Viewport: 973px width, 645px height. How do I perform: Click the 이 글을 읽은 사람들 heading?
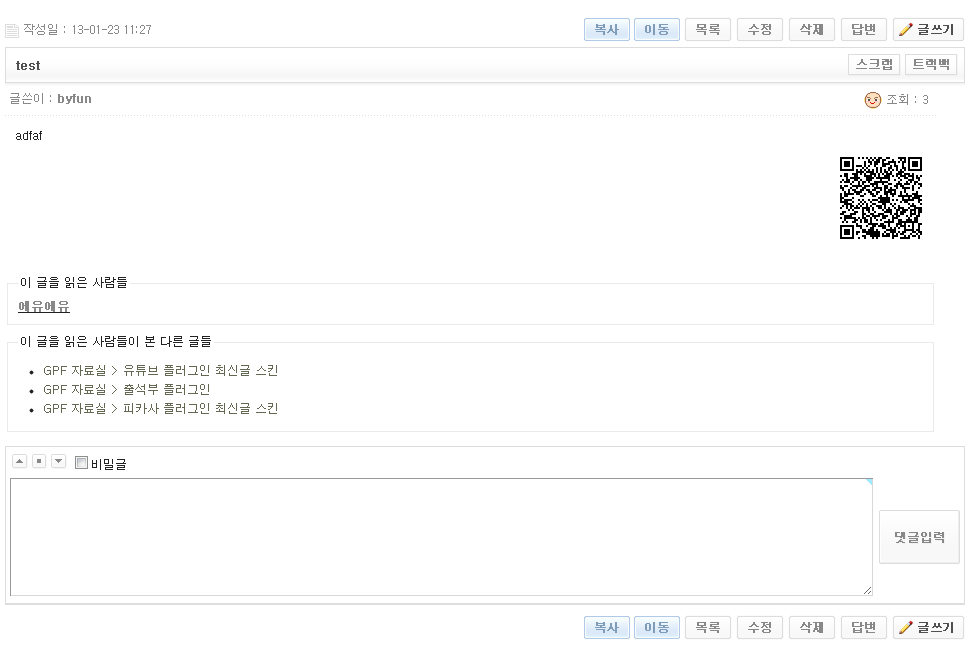click(73, 282)
